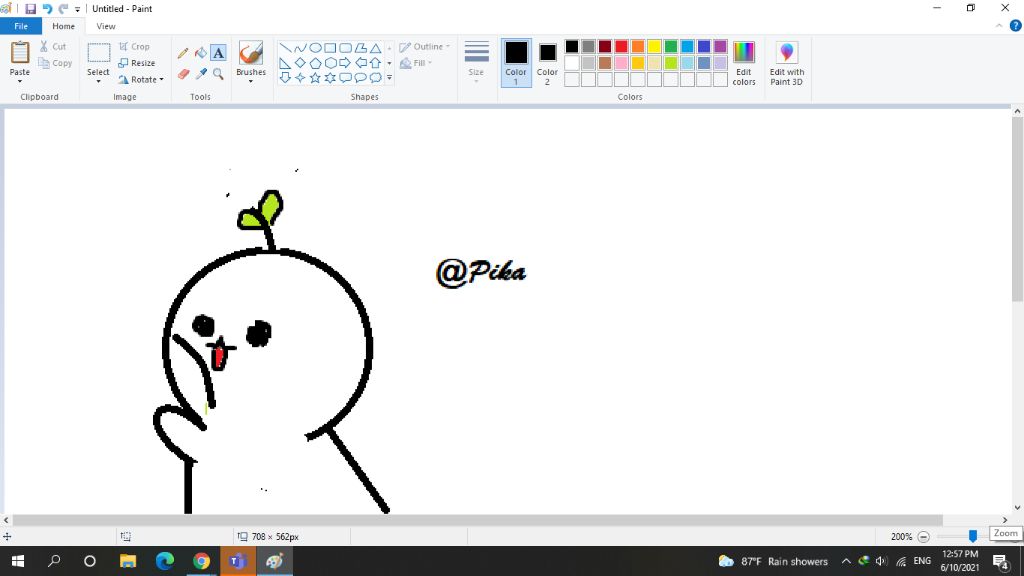Viewport: 1024px width, 576px height.
Task: Click the Brushes icon
Action: click(x=251, y=53)
